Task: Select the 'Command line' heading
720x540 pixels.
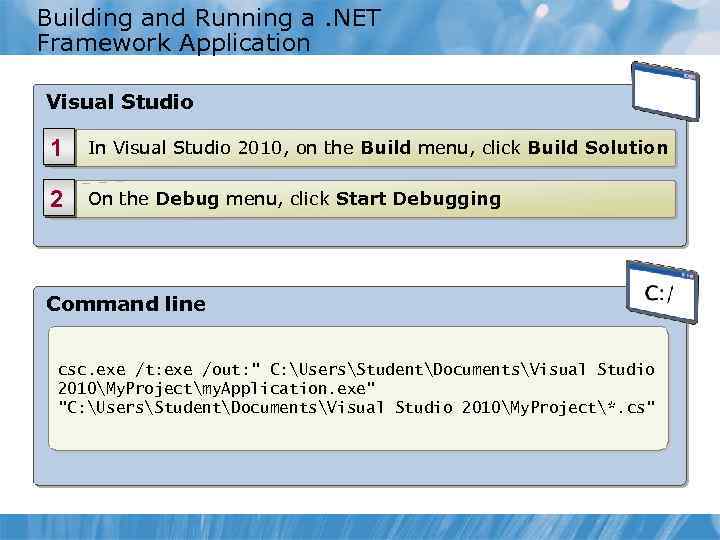Action: click(126, 304)
